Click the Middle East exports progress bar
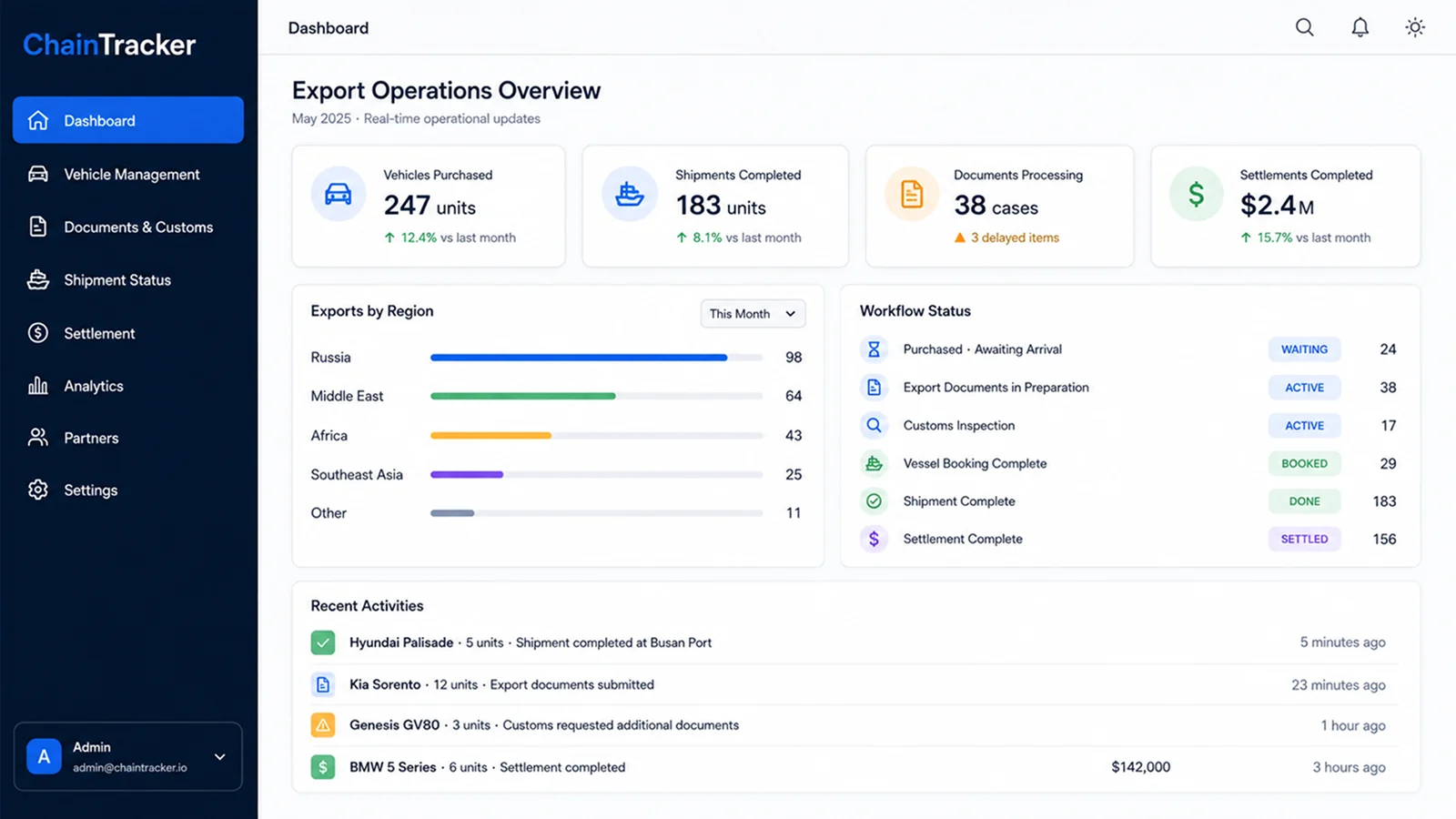 597,396
